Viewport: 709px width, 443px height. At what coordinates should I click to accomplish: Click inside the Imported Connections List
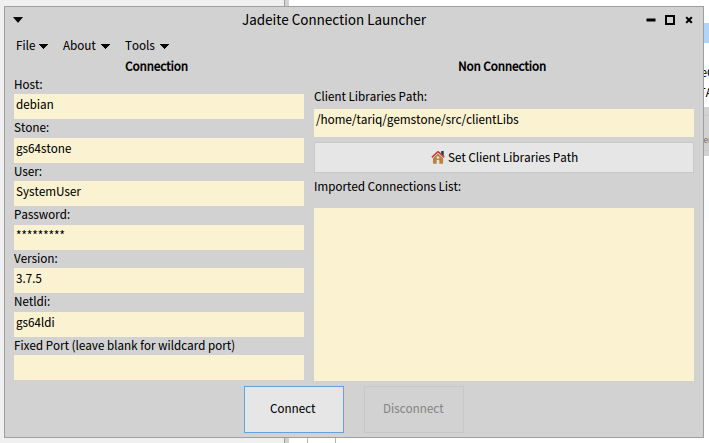pos(503,293)
